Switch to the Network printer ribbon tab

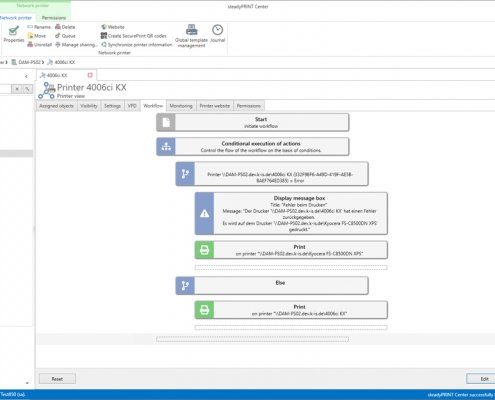point(16,18)
